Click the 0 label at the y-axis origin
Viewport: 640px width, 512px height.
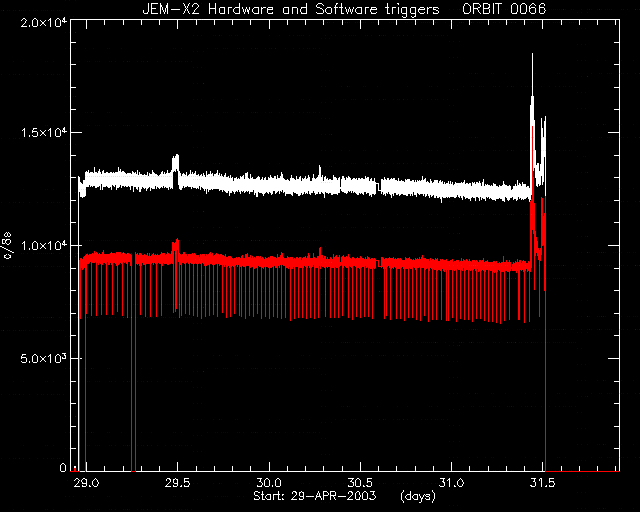click(x=62, y=467)
